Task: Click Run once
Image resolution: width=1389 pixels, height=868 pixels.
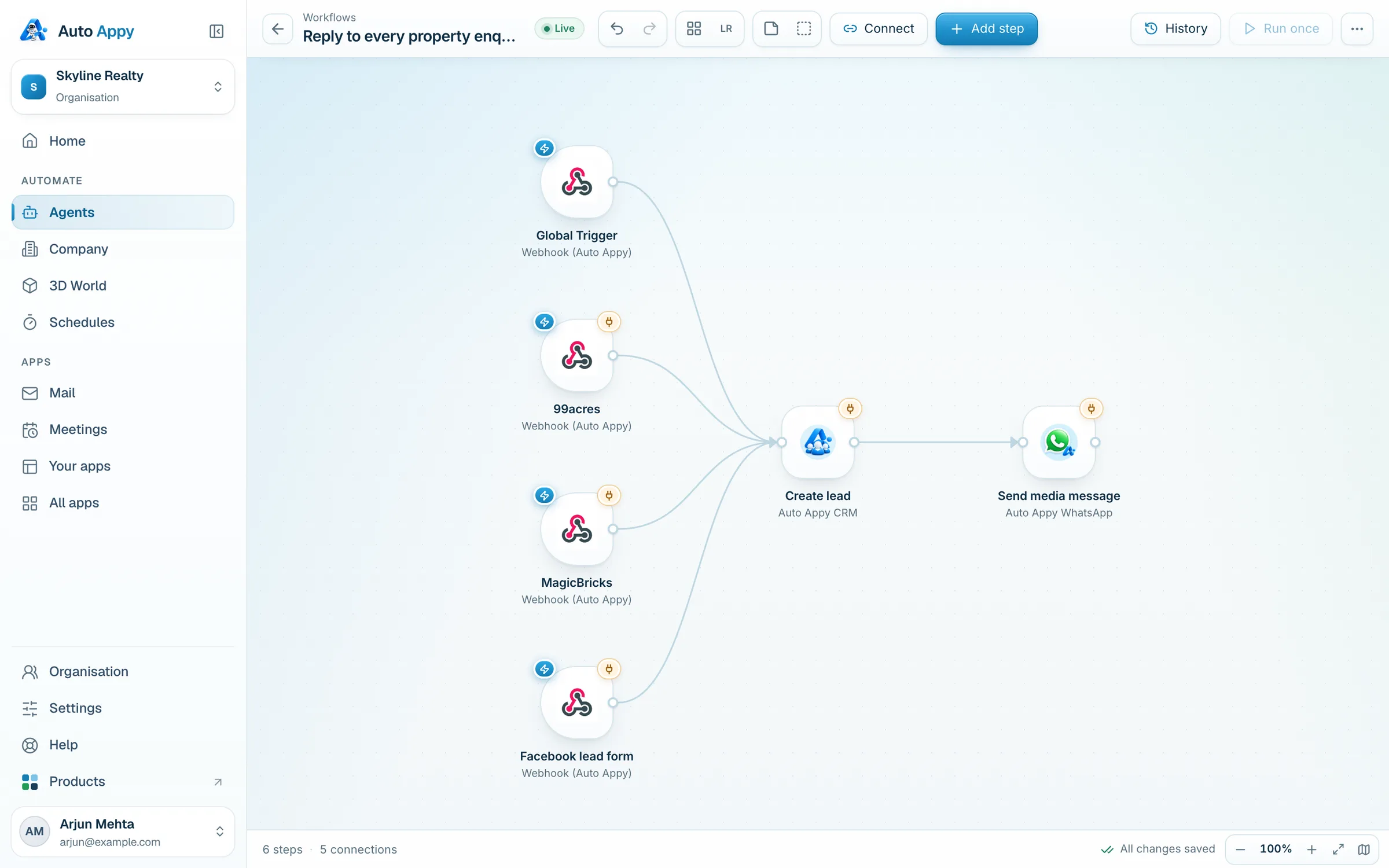Action: tap(1281, 28)
